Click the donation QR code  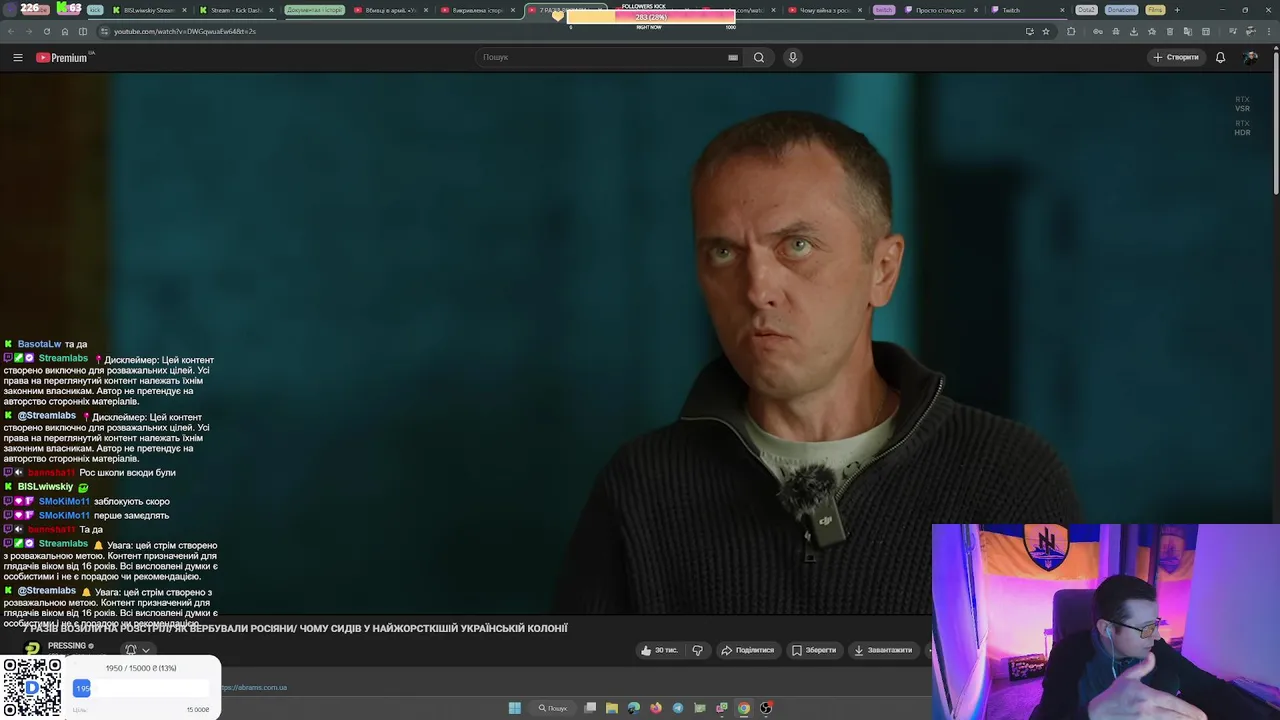pos(32,688)
